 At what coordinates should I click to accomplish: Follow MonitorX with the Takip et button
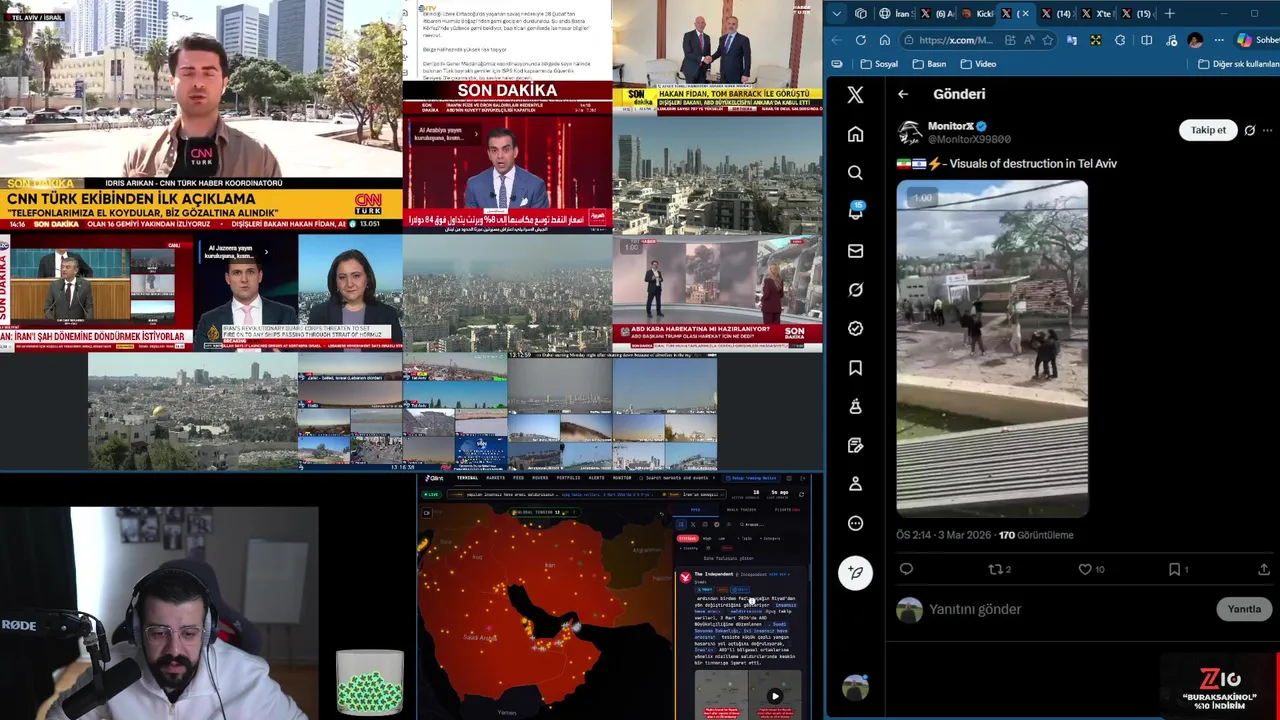[1208, 130]
